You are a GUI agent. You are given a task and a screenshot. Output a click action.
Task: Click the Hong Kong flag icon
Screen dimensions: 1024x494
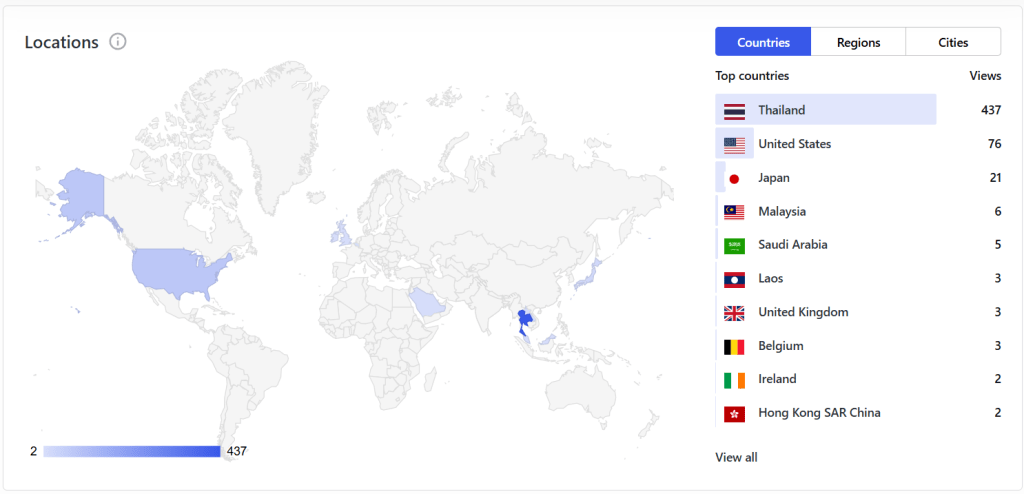tap(734, 413)
